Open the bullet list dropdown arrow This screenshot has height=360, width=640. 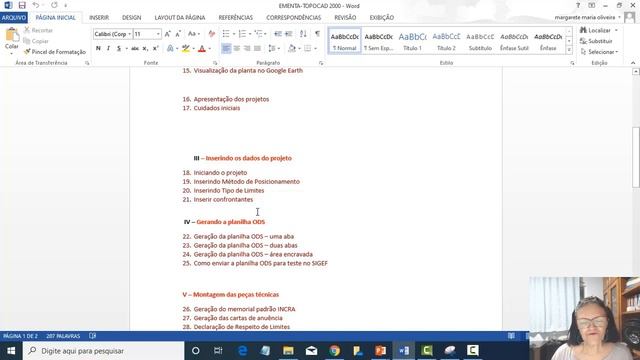coord(234,34)
